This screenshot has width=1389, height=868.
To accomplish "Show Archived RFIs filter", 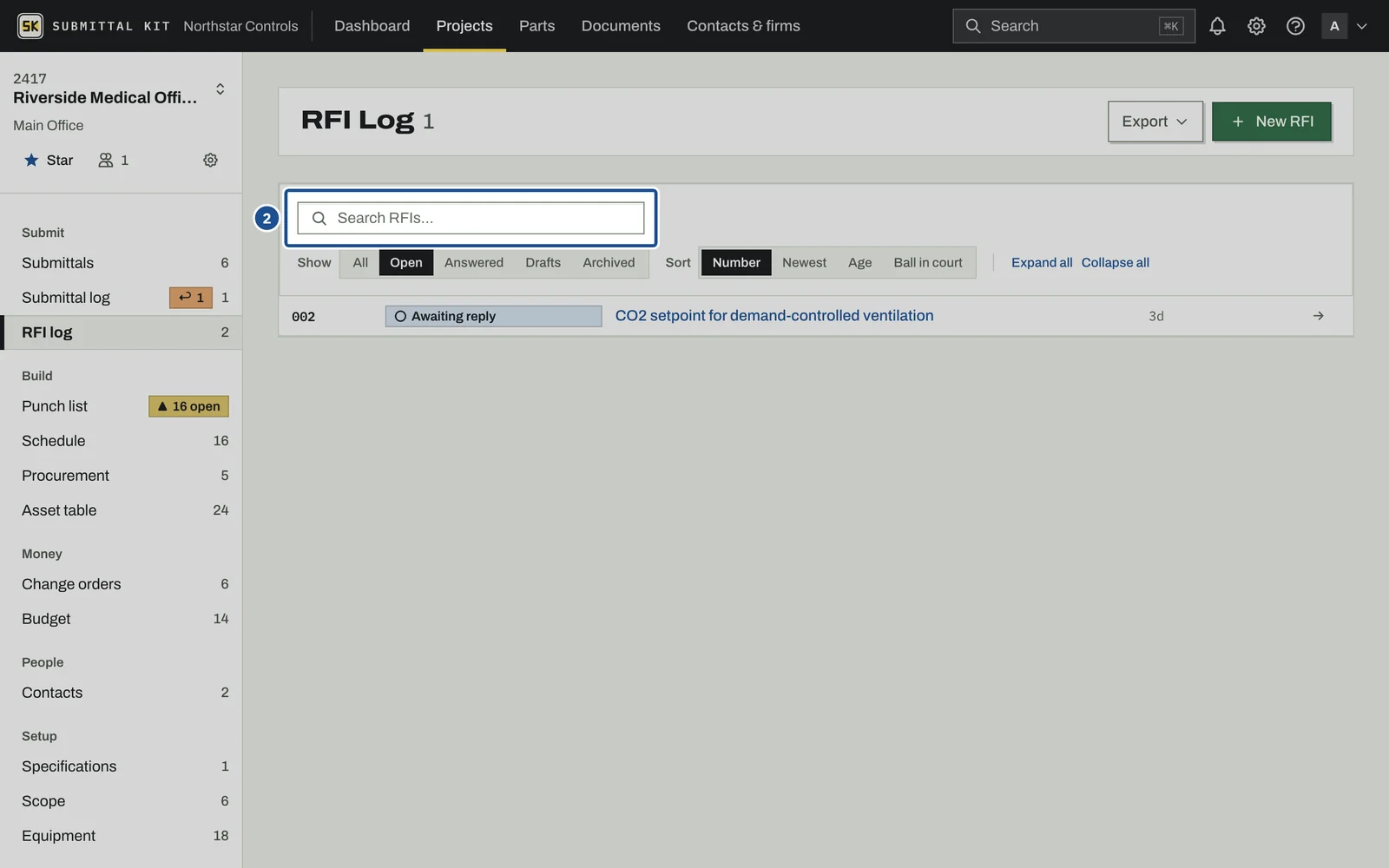I will click(x=609, y=263).
